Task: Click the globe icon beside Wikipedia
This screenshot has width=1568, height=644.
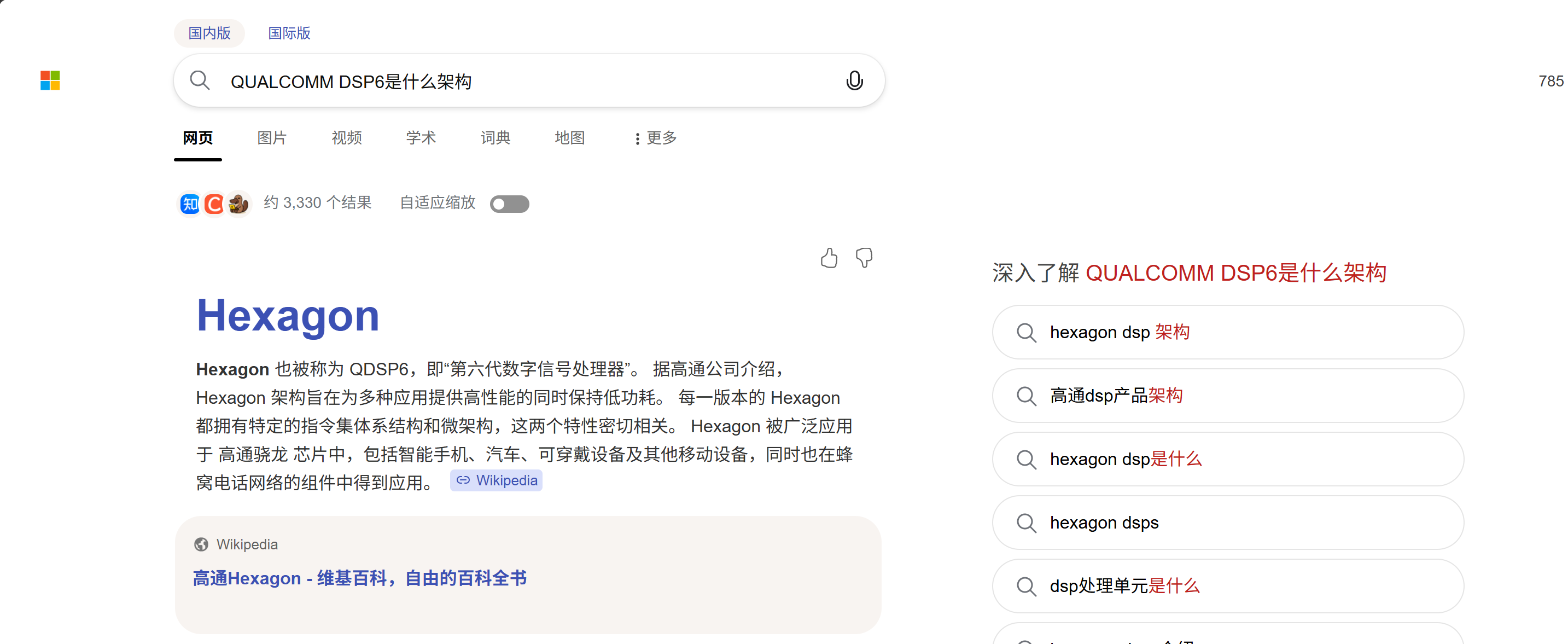Action: point(201,544)
